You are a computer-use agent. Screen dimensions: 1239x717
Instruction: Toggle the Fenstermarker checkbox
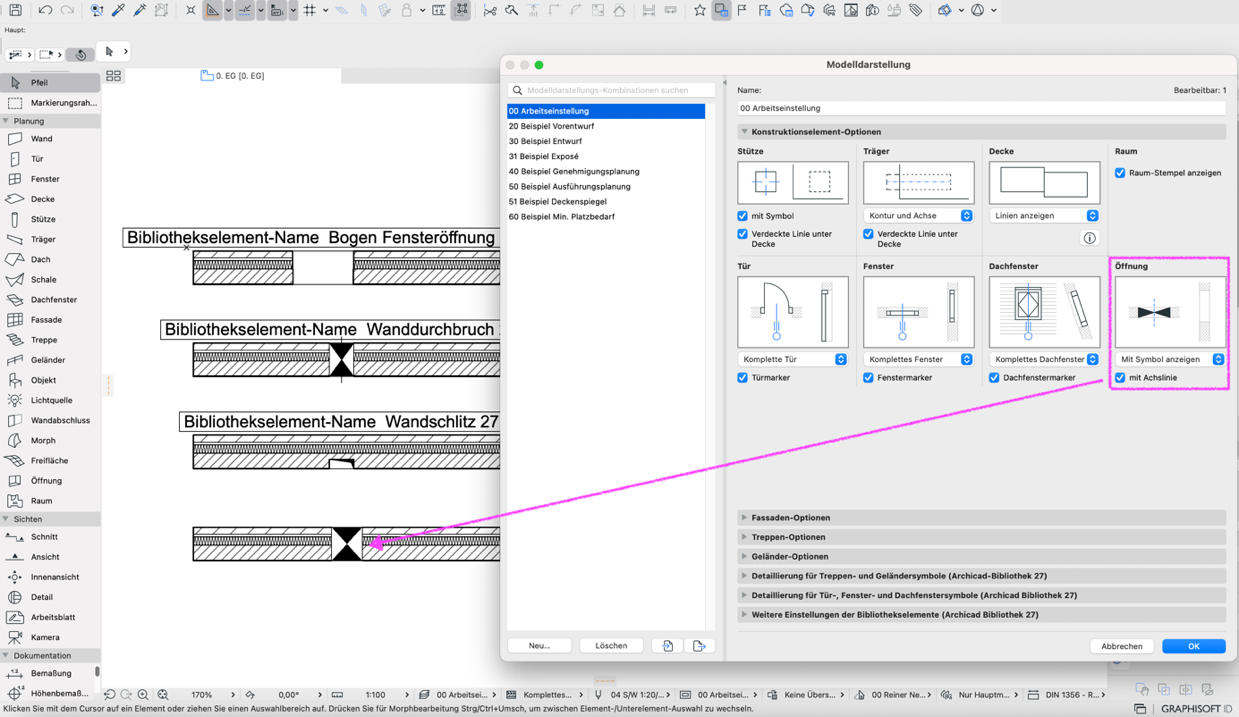(868, 378)
